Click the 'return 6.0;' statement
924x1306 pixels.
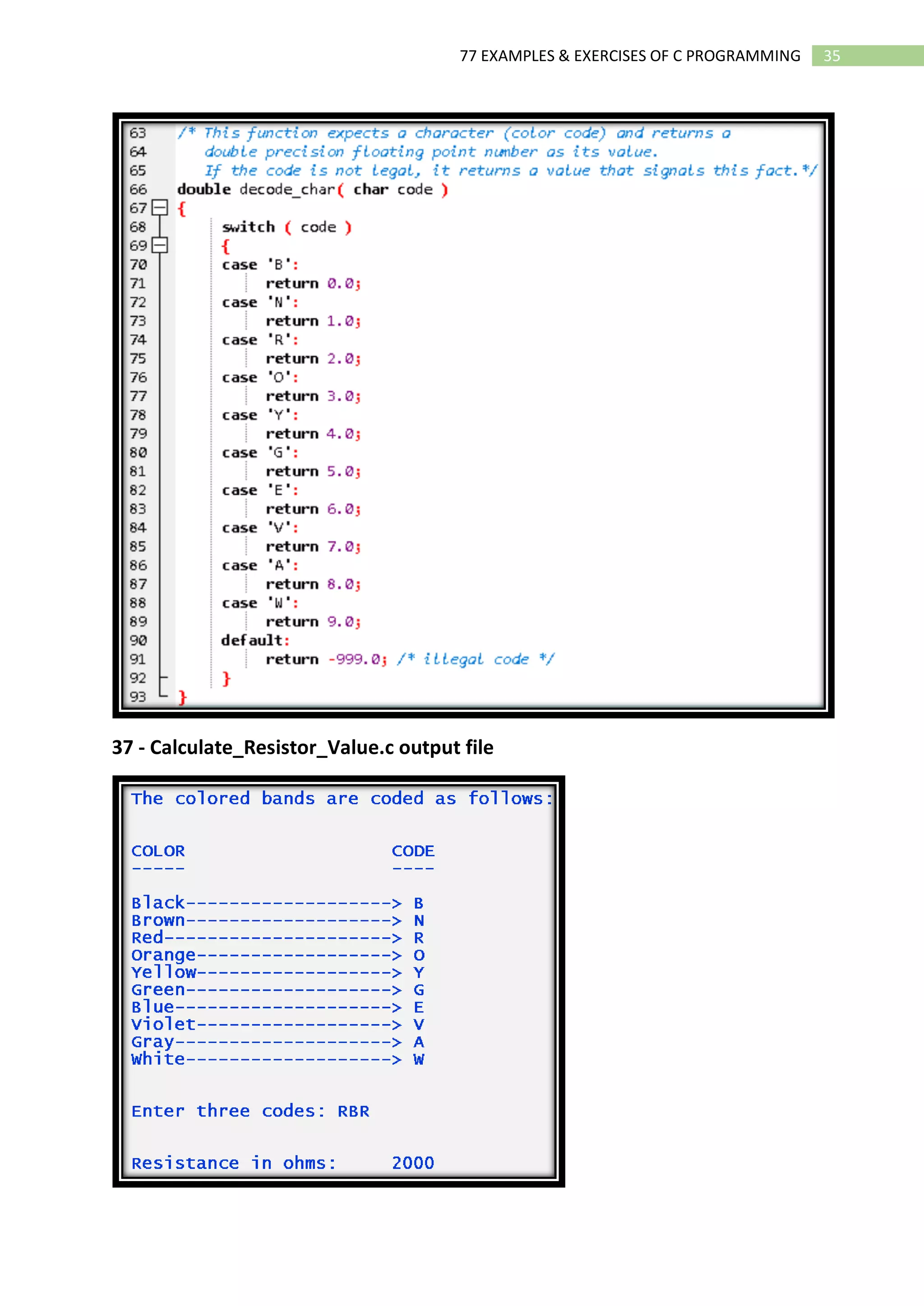313,508
